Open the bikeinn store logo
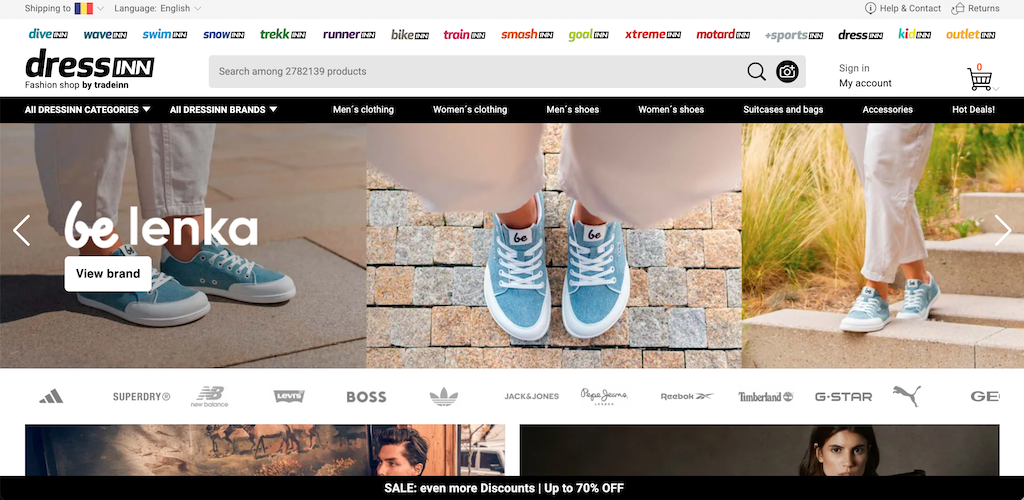 click(409, 34)
